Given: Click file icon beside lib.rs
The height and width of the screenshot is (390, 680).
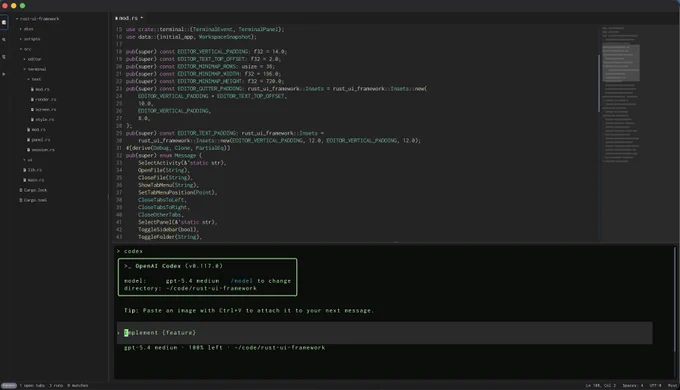Looking at the screenshot, I should [25, 170].
